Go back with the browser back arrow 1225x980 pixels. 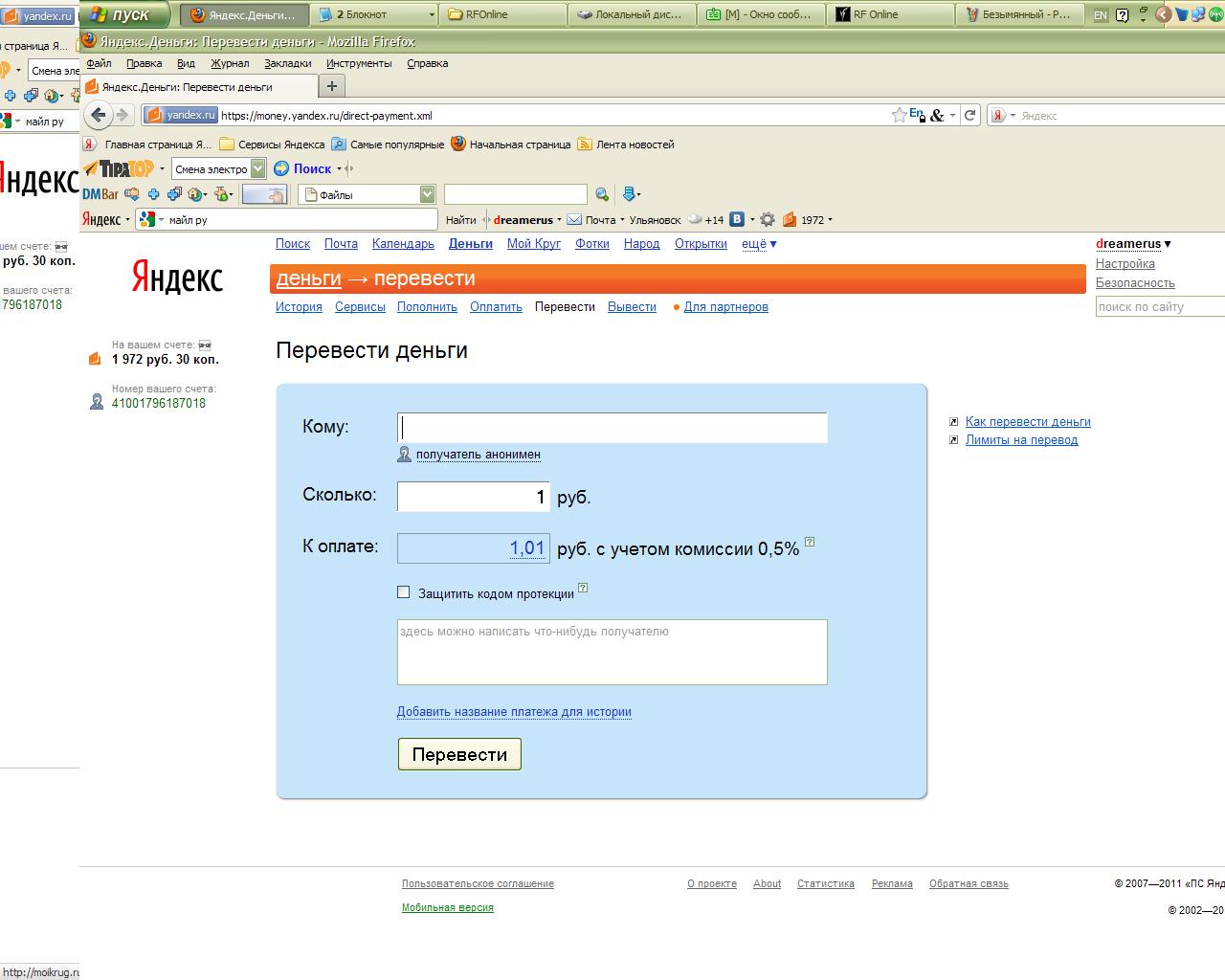98,115
